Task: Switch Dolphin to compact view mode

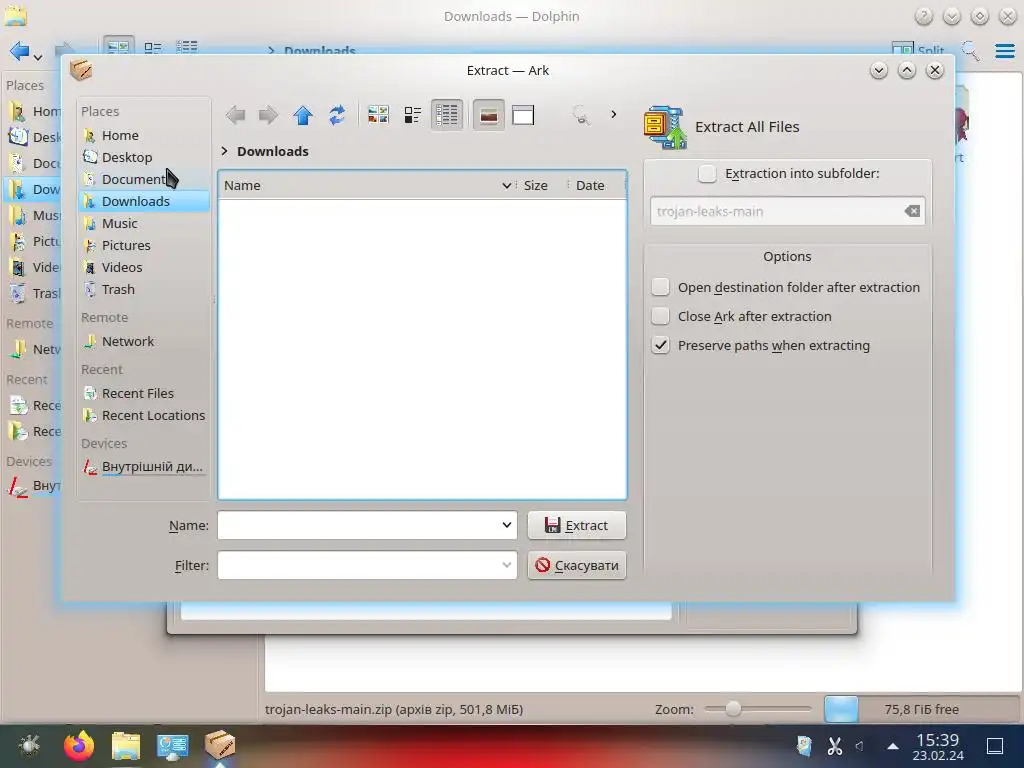Action: click(x=153, y=47)
